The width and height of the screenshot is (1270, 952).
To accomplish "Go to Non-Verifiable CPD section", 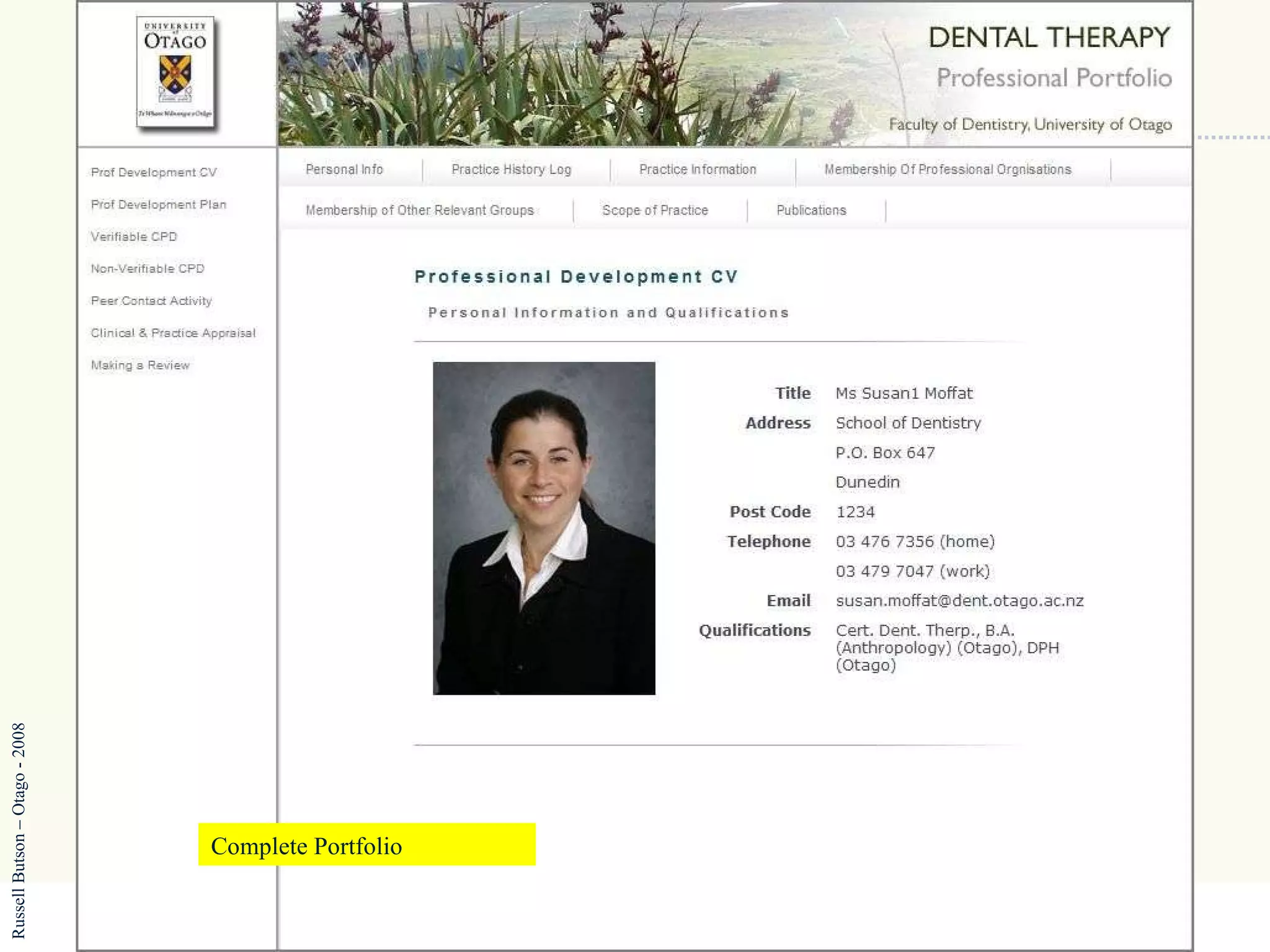I will click(148, 268).
